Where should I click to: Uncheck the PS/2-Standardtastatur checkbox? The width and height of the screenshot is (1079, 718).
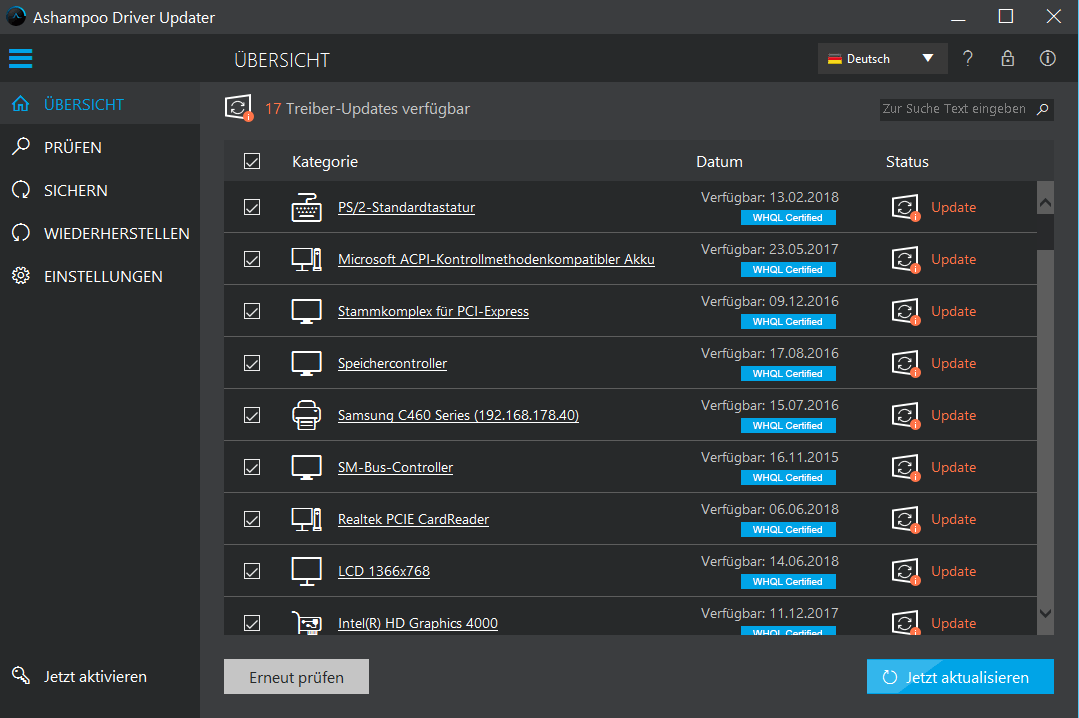click(x=252, y=207)
